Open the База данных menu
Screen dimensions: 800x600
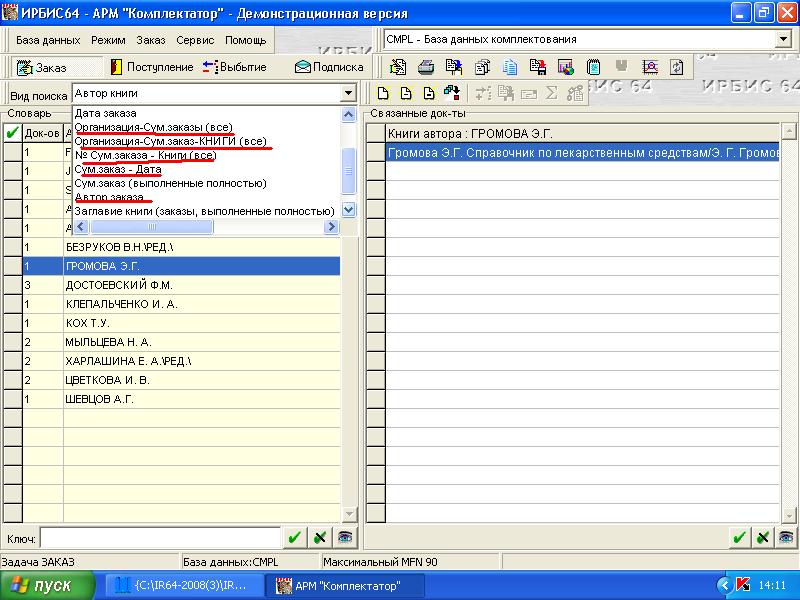[x=48, y=40]
